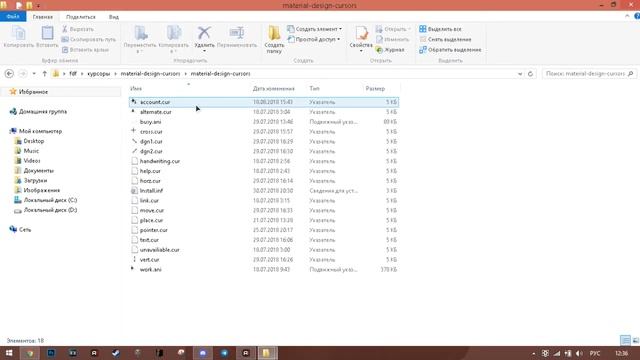Click Скопировать путь in the ribbon
This screenshot has width=640, height=360.
click(x=89, y=40)
